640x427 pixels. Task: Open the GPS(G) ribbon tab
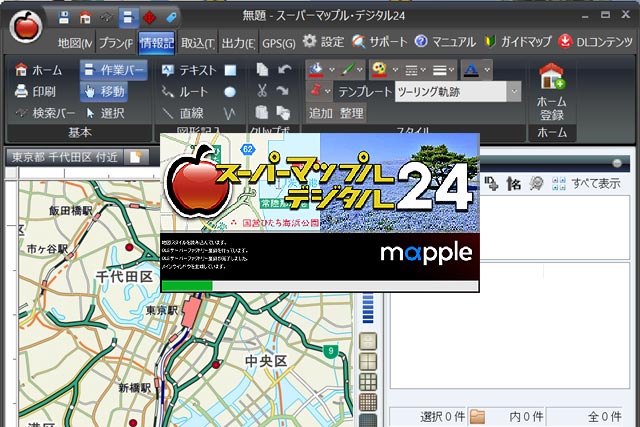pyautogui.click(x=279, y=42)
